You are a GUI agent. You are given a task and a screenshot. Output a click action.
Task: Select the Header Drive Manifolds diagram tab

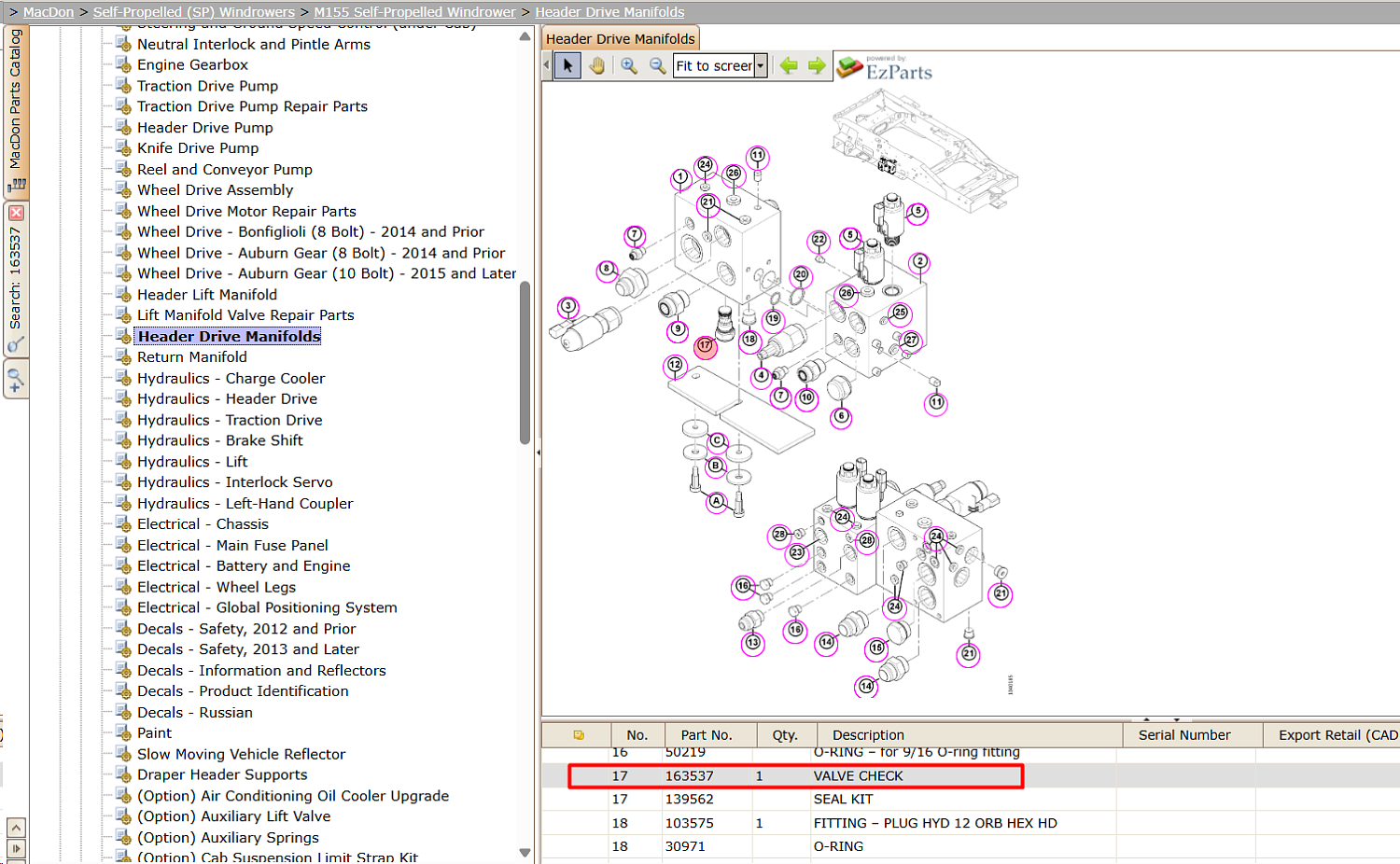click(621, 39)
